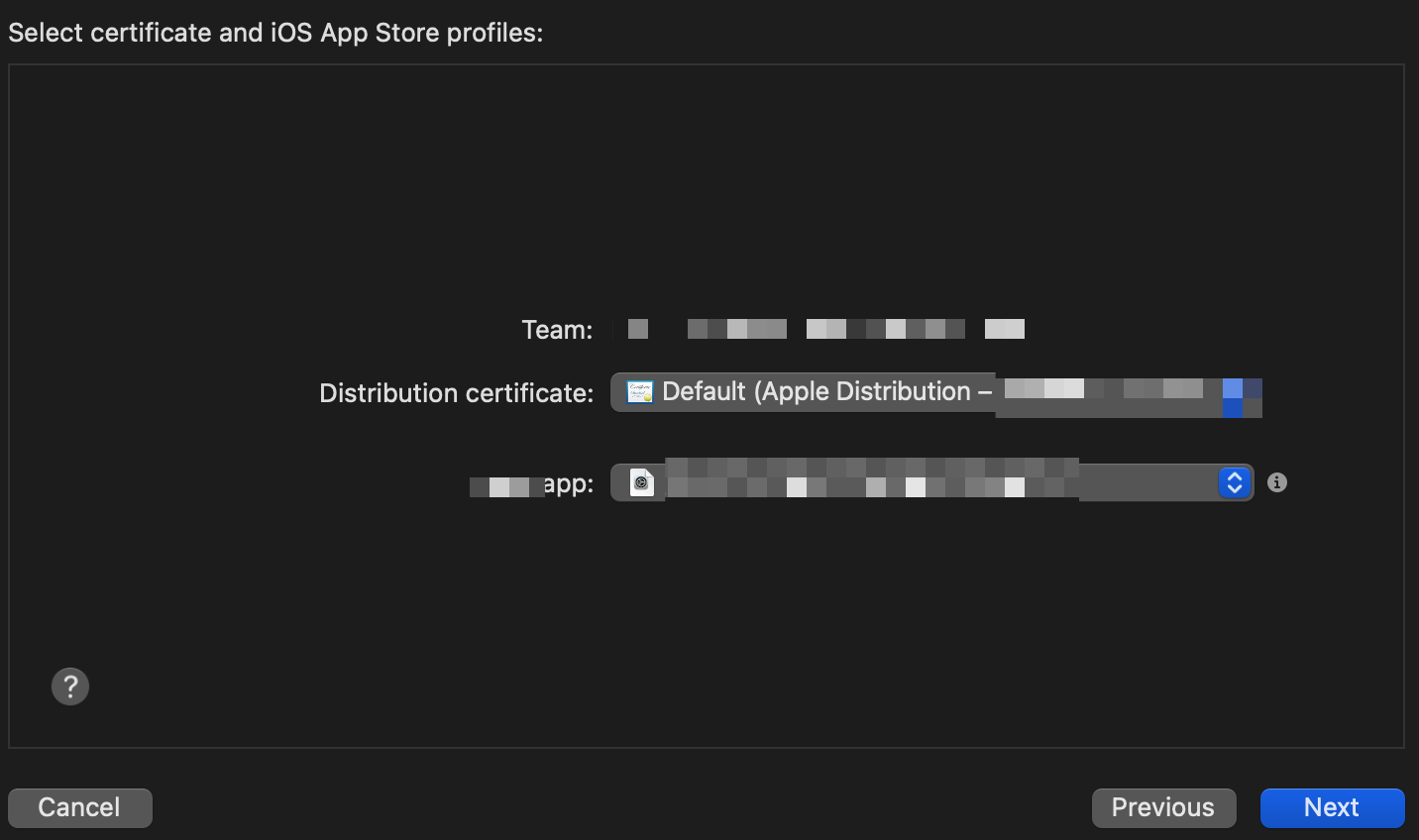Click the provisioning profile document icon

pyautogui.click(x=642, y=483)
